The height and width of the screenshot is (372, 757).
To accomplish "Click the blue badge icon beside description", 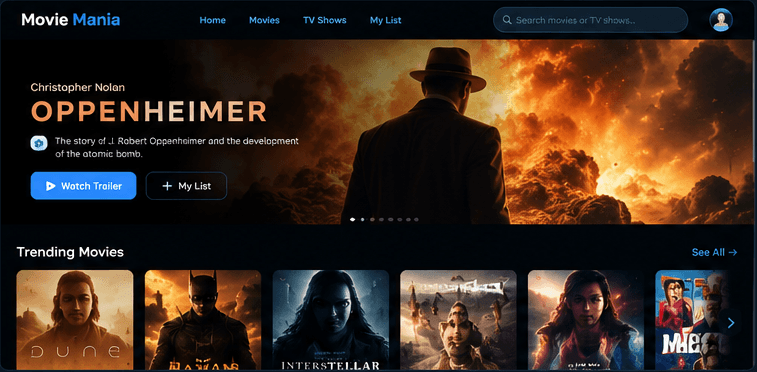I will (x=39, y=143).
